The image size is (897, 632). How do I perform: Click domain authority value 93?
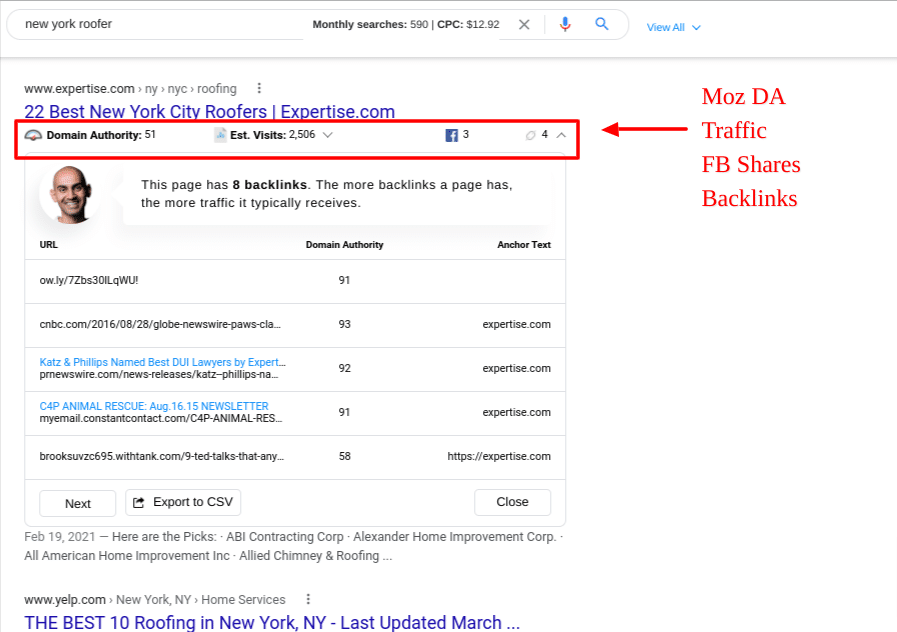[344, 324]
